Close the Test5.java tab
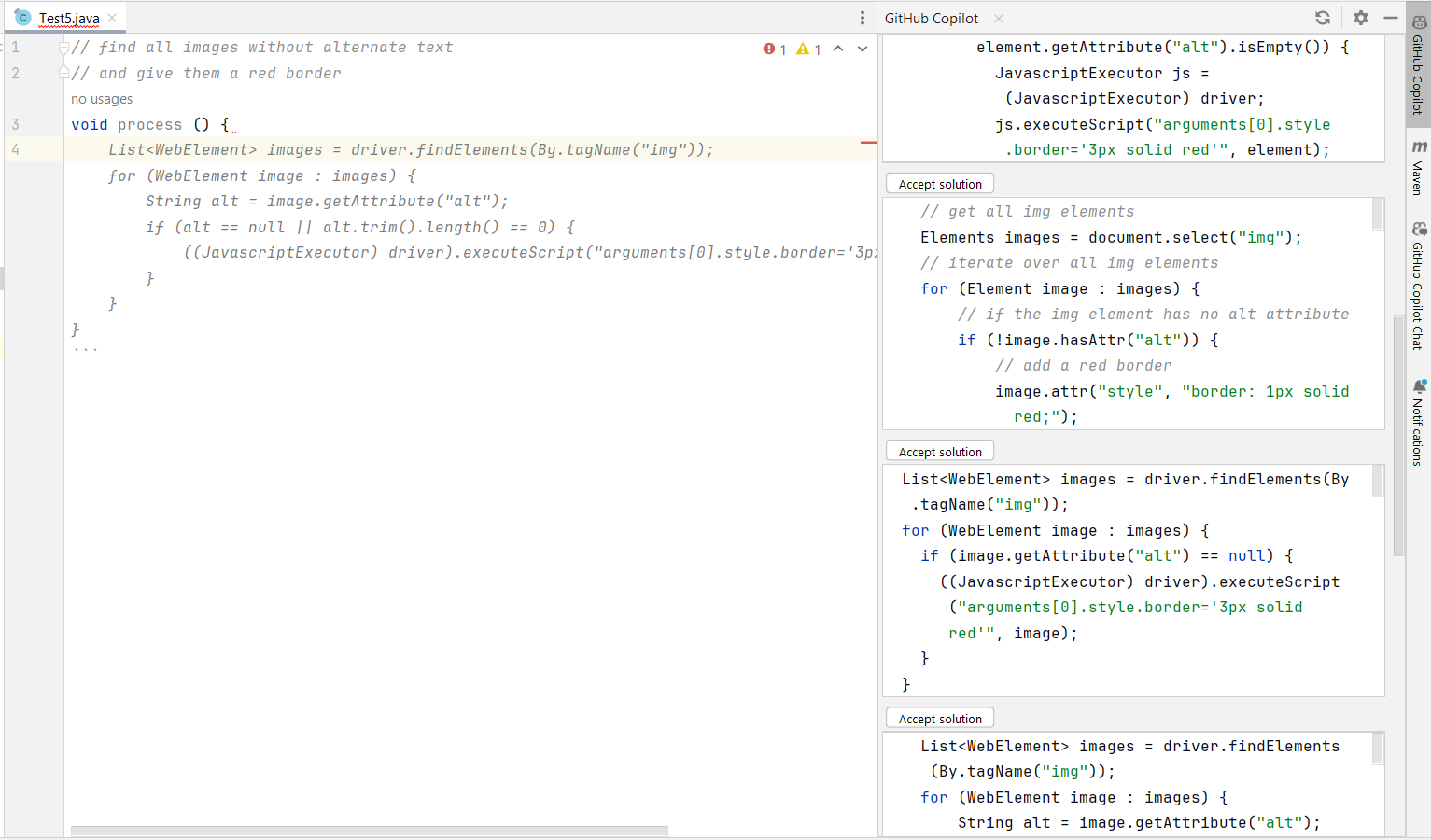Screen dimensions: 1431x840 coord(112,18)
